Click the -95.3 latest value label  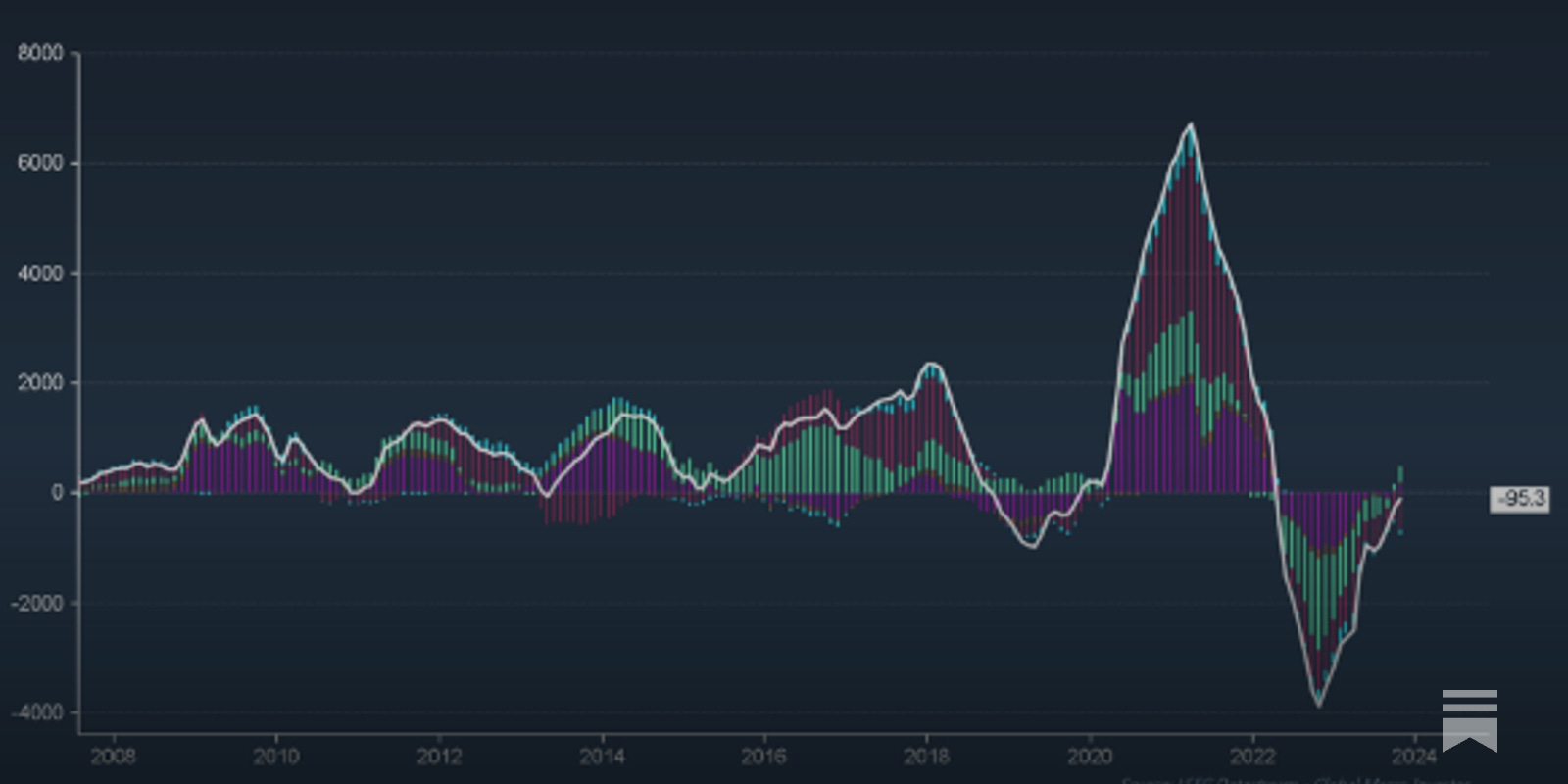[1520, 499]
